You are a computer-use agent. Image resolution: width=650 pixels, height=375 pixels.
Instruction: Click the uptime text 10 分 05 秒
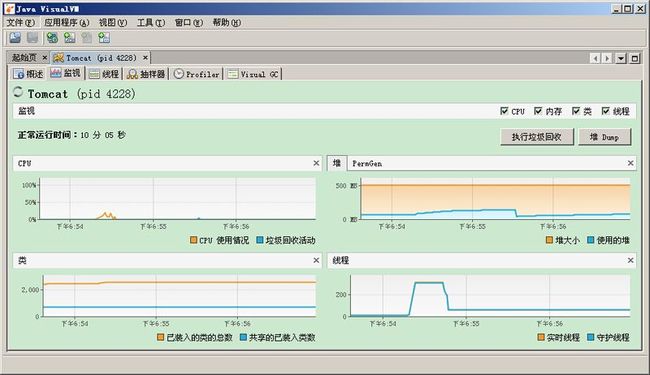(x=103, y=135)
